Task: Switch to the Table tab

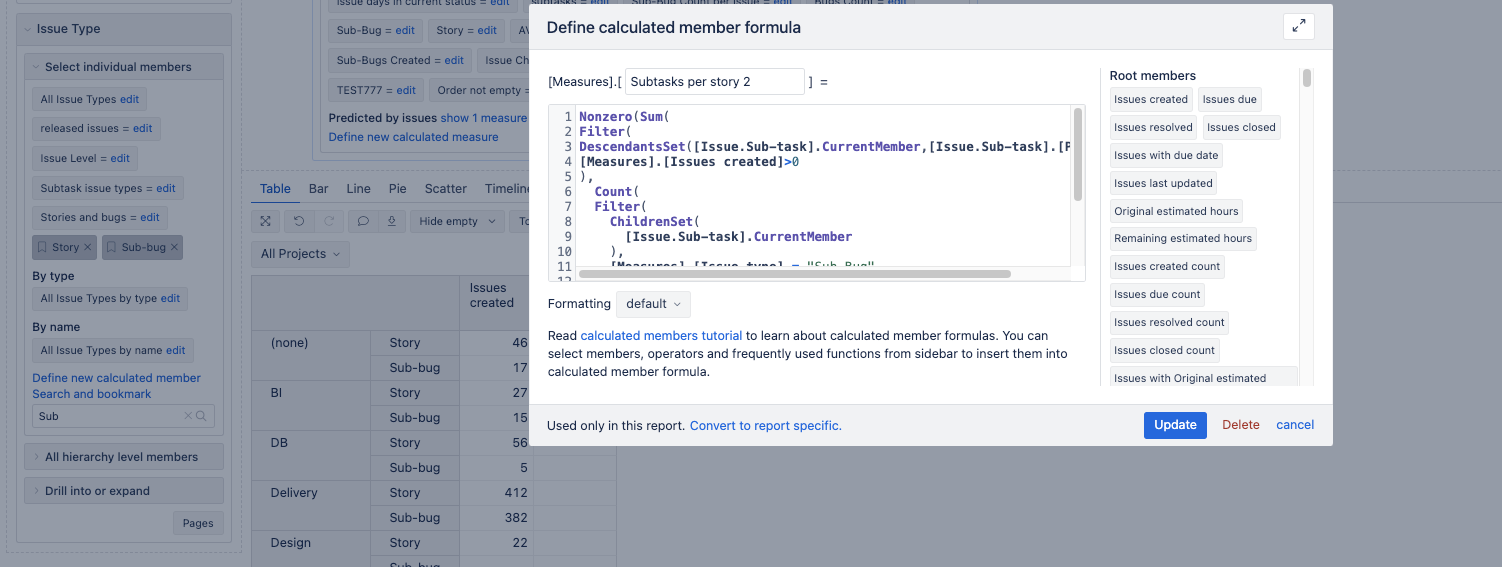Action: point(275,189)
